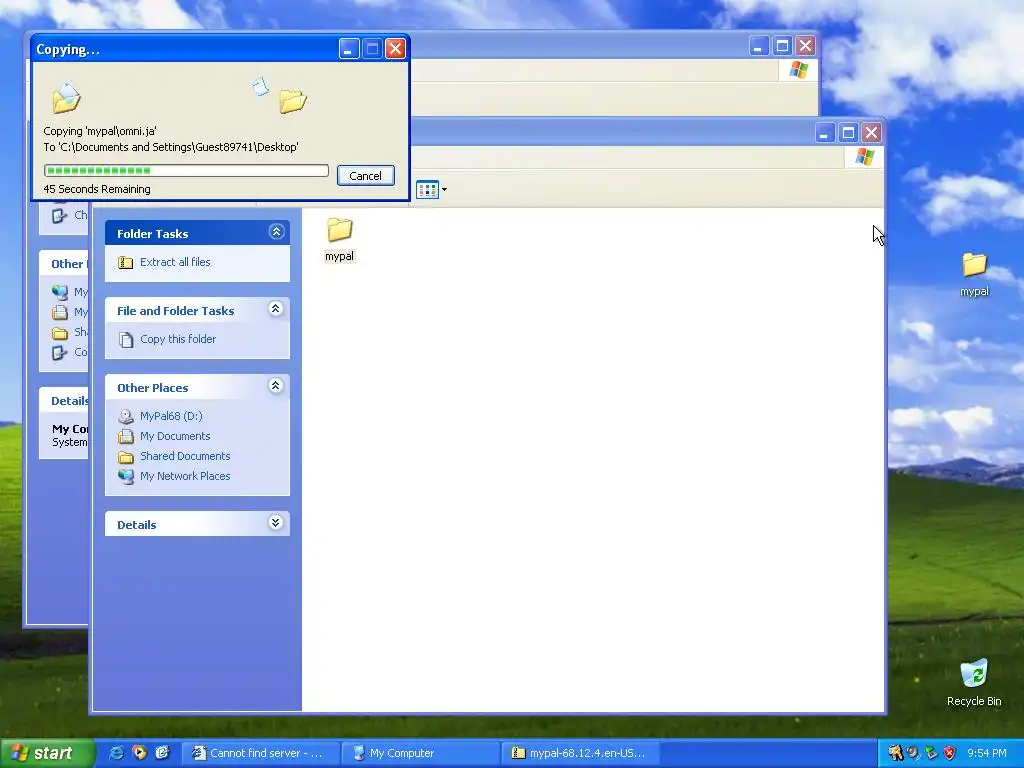Click the My Network Places icon
This screenshot has height=768, width=1024.
(125, 477)
